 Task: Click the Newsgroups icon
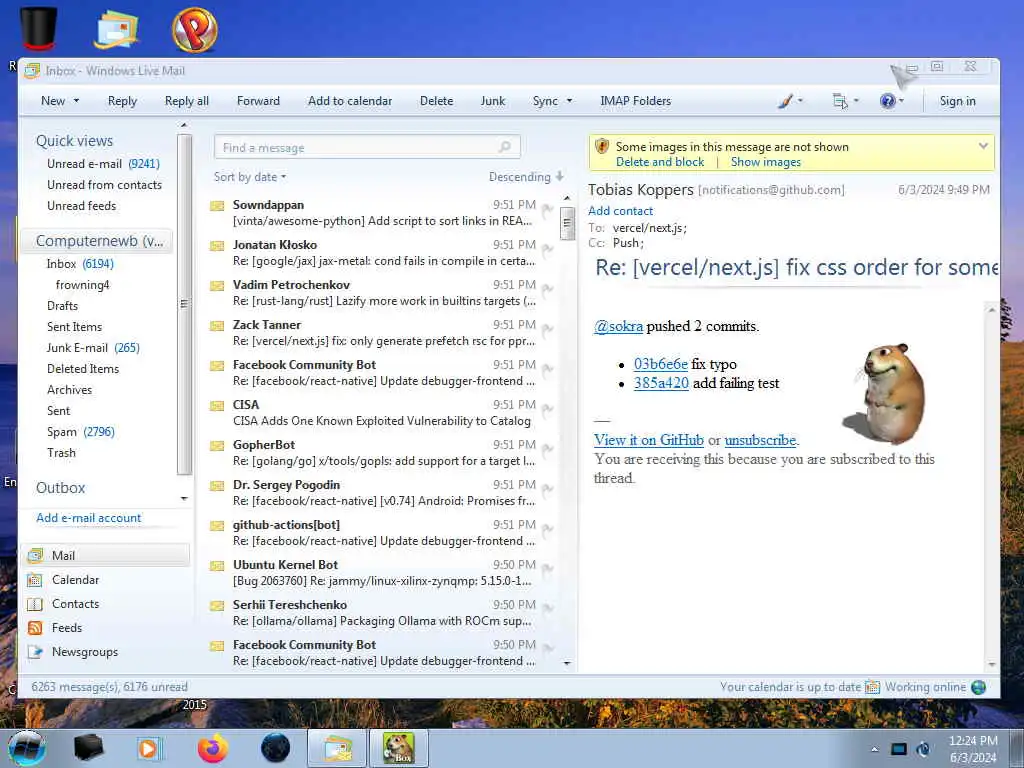35,652
